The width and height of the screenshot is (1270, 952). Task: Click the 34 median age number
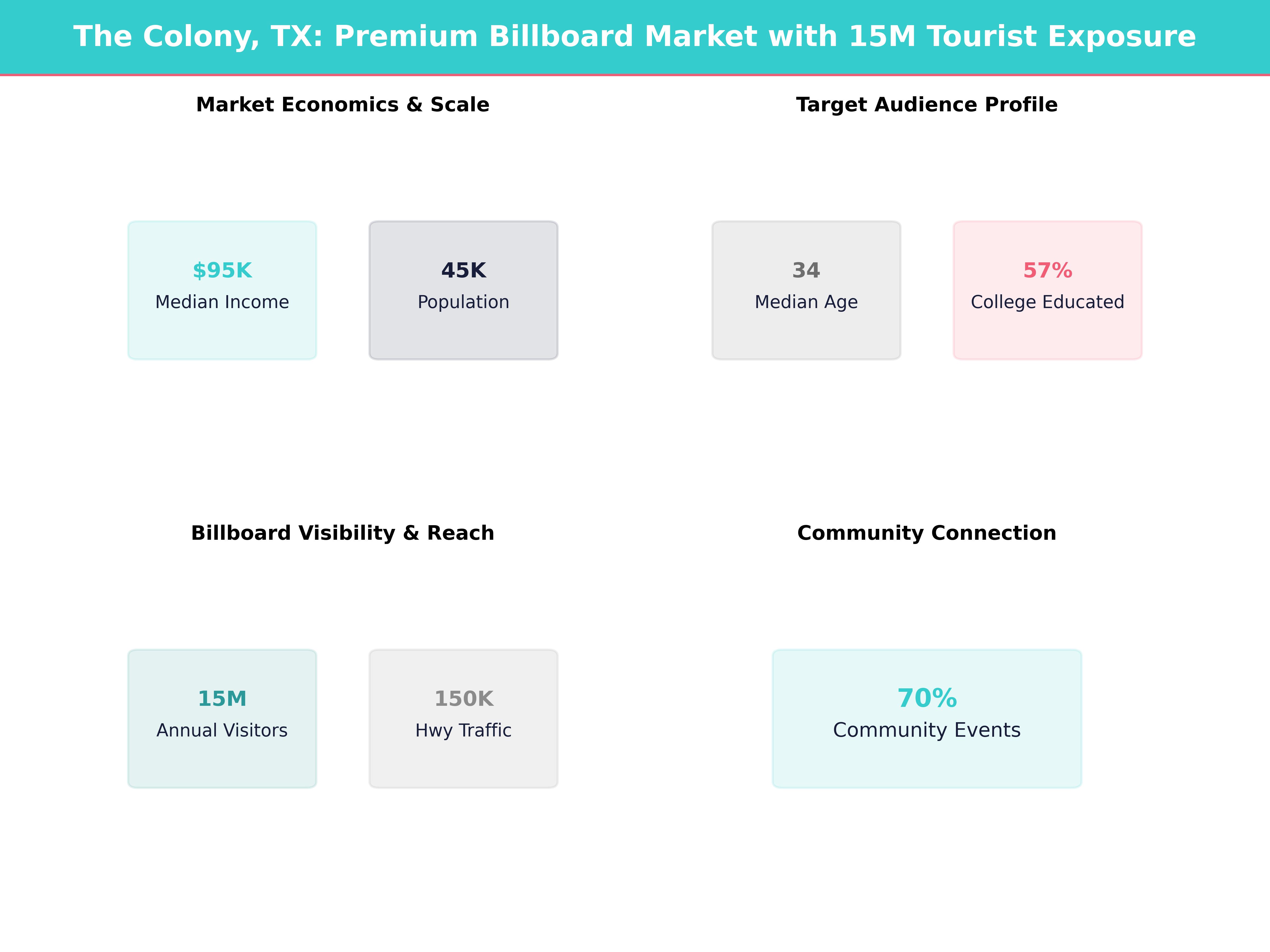click(x=806, y=270)
